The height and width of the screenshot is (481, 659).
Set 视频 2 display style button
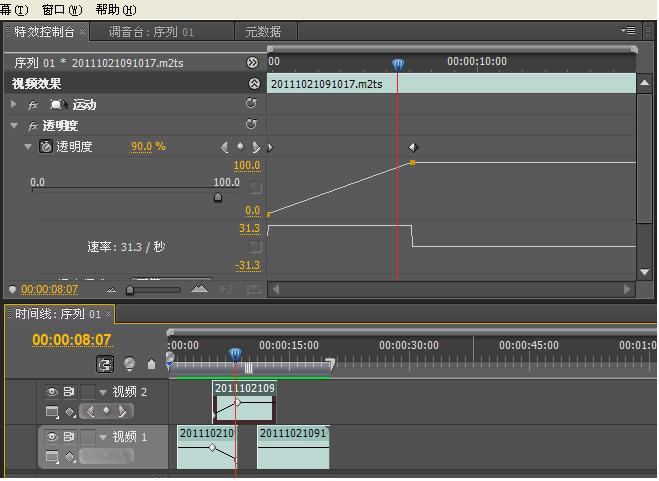pyautogui.click(x=52, y=411)
